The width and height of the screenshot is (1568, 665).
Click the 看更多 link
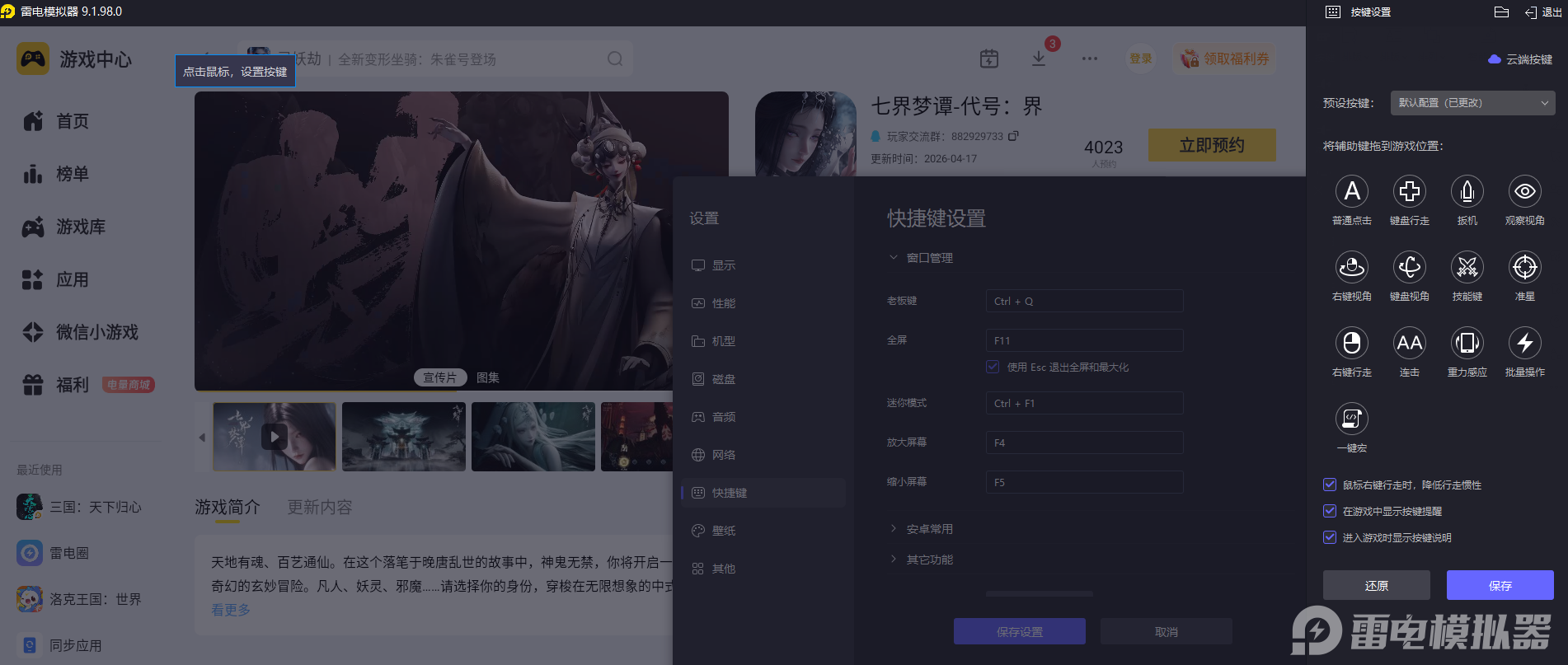point(231,610)
